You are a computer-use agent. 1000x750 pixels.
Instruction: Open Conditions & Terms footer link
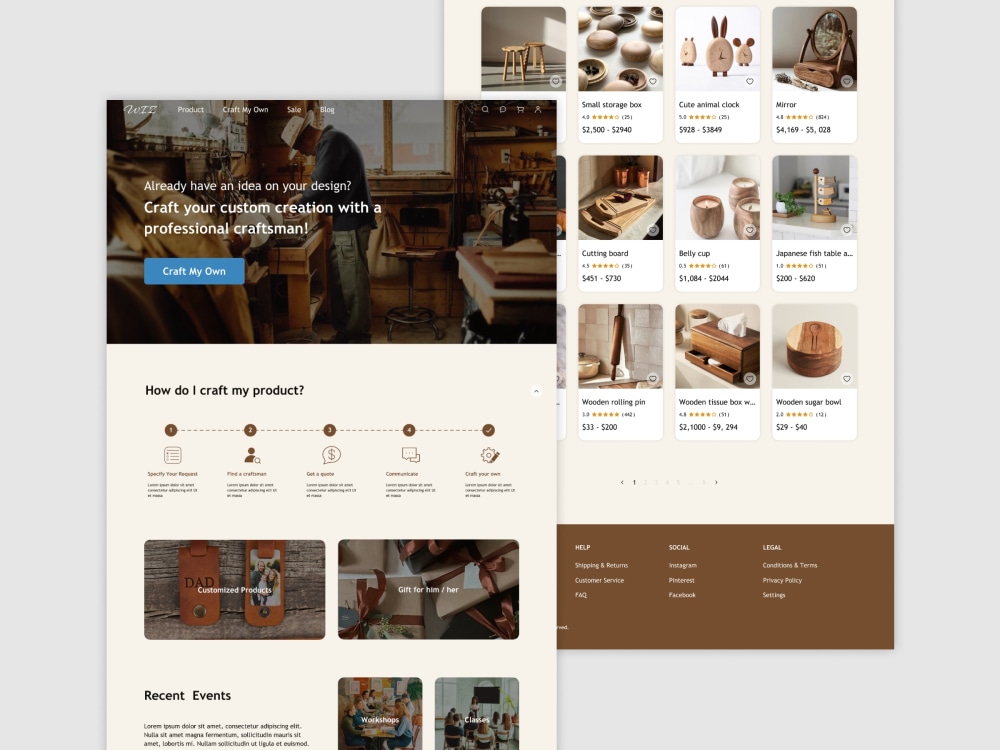pyautogui.click(x=790, y=565)
